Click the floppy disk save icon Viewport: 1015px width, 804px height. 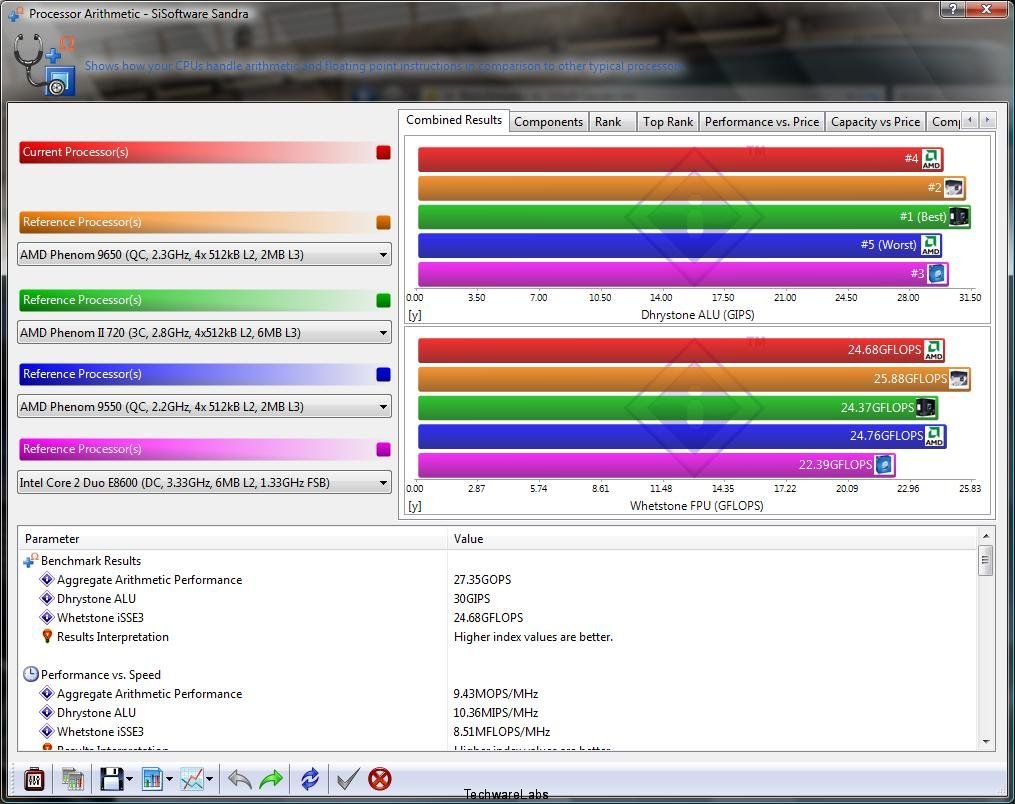click(x=111, y=779)
